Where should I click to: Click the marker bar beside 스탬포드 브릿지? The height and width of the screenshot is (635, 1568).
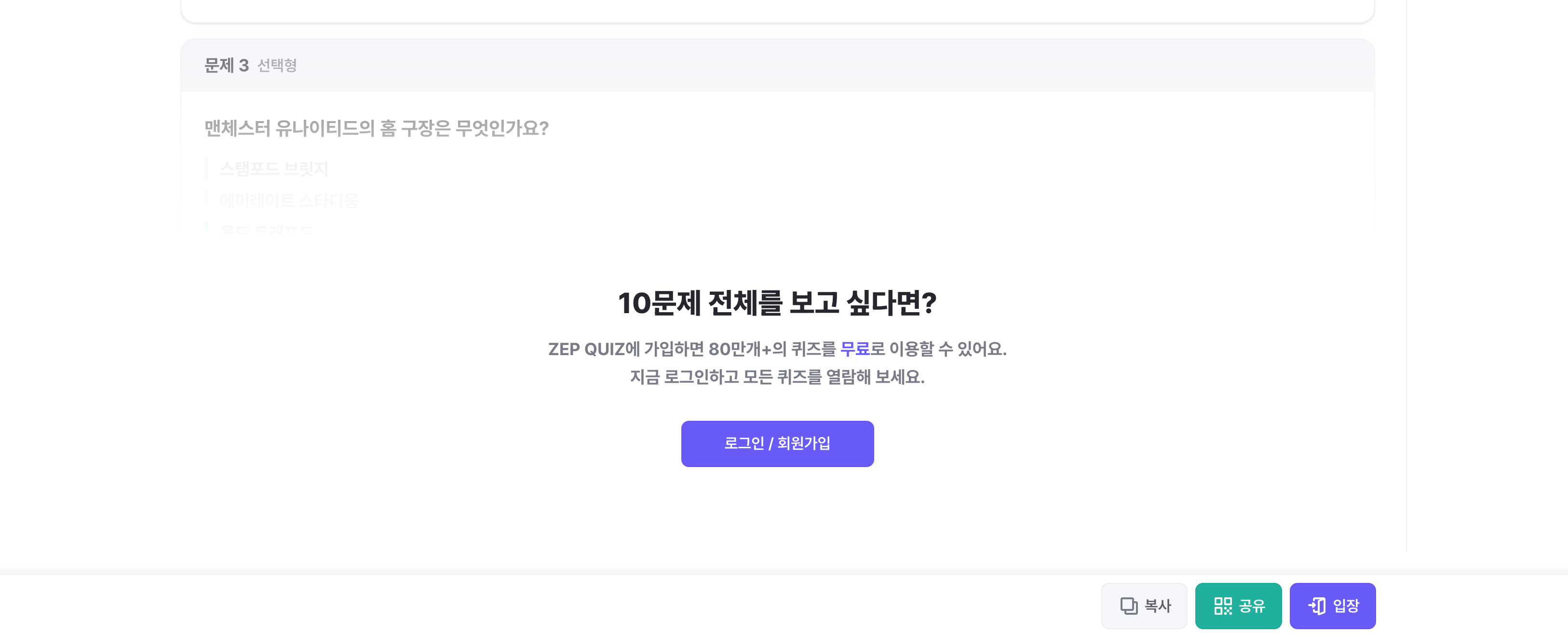(x=206, y=169)
